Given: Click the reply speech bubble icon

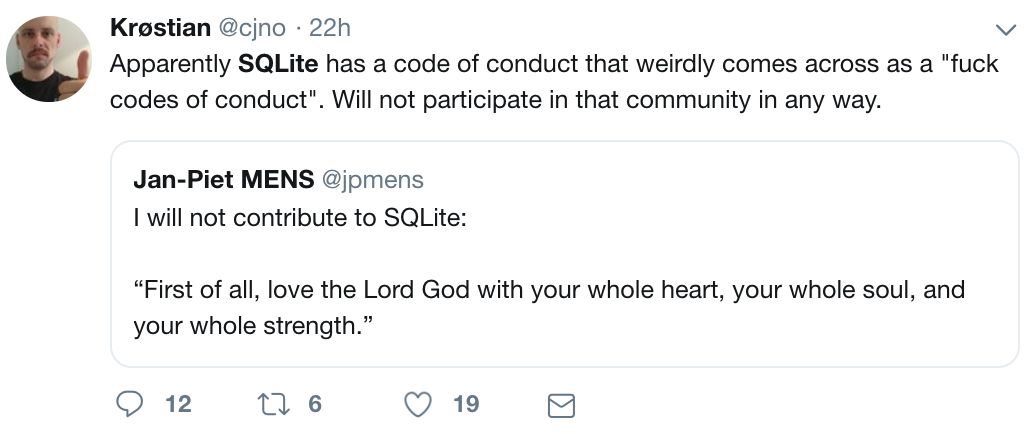Looking at the screenshot, I should click(x=130, y=404).
